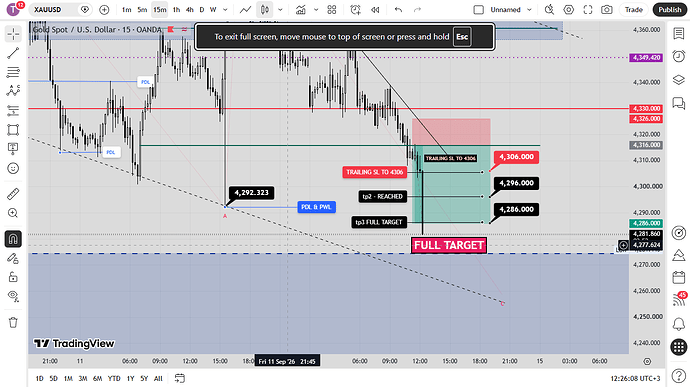Open the layout setup square icon
690x387 pixels.
(479, 9)
